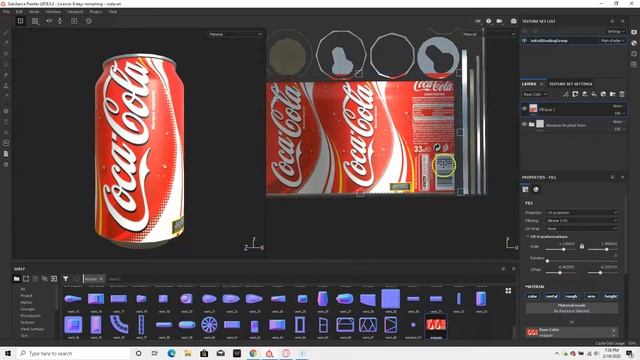Open the 3D viewport Material dropdown

tap(235, 34)
